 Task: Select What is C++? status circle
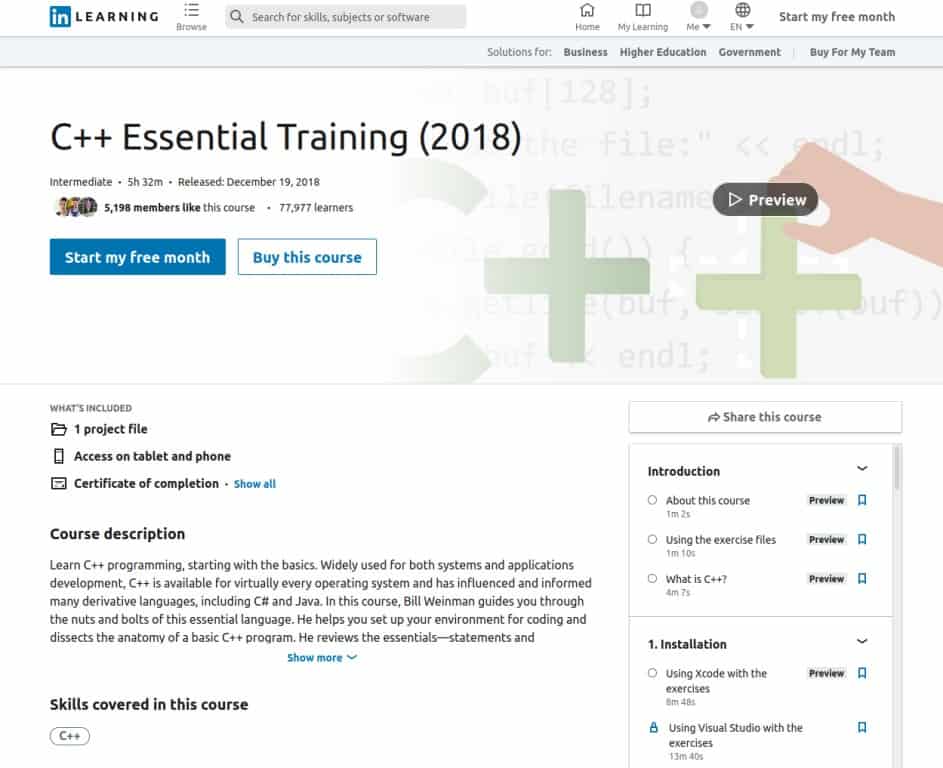653,579
